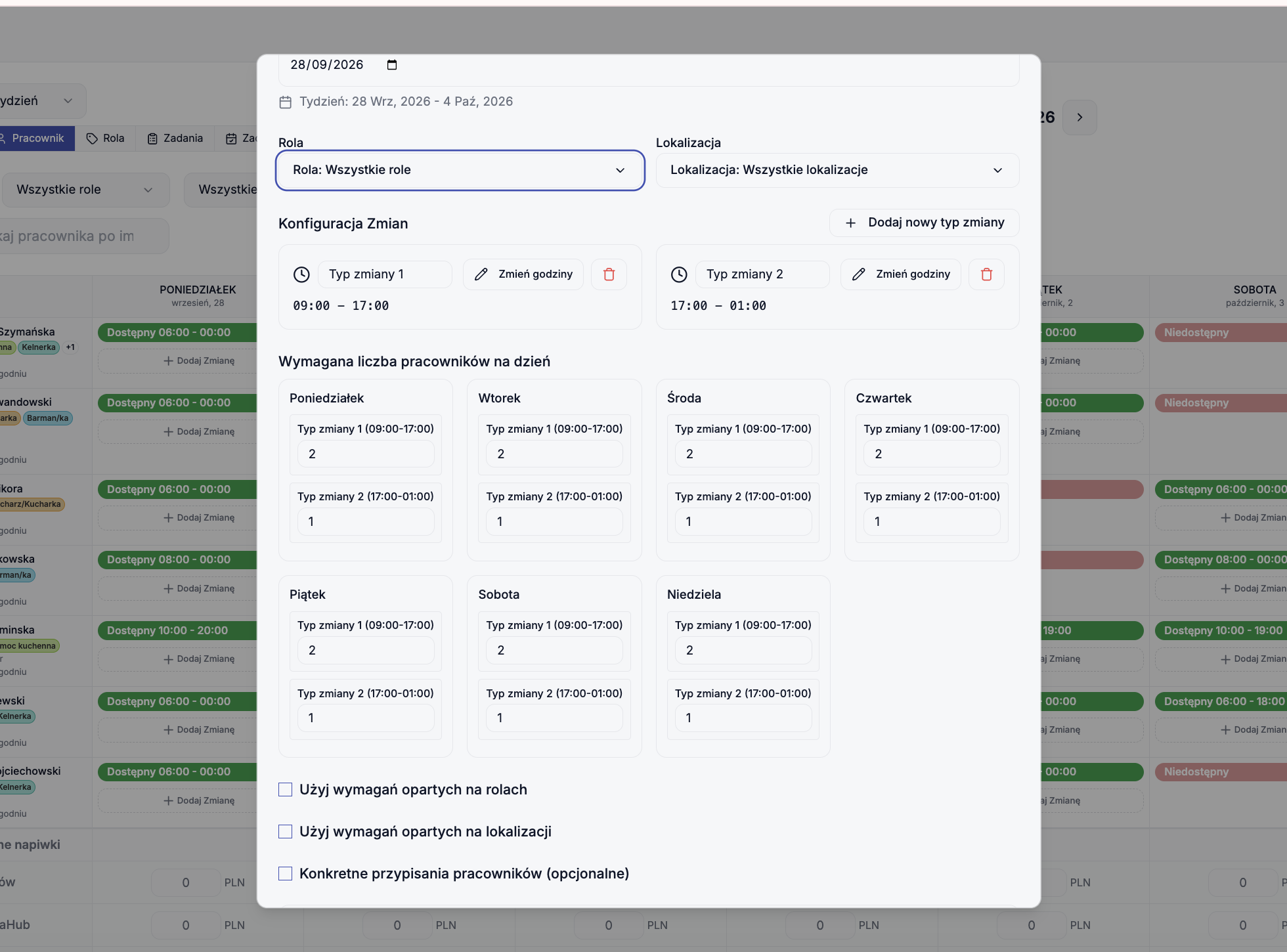Click Wtorek Typ zmiany 2 count field
This screenshot has height=952, width=1287.
[554, 522]
